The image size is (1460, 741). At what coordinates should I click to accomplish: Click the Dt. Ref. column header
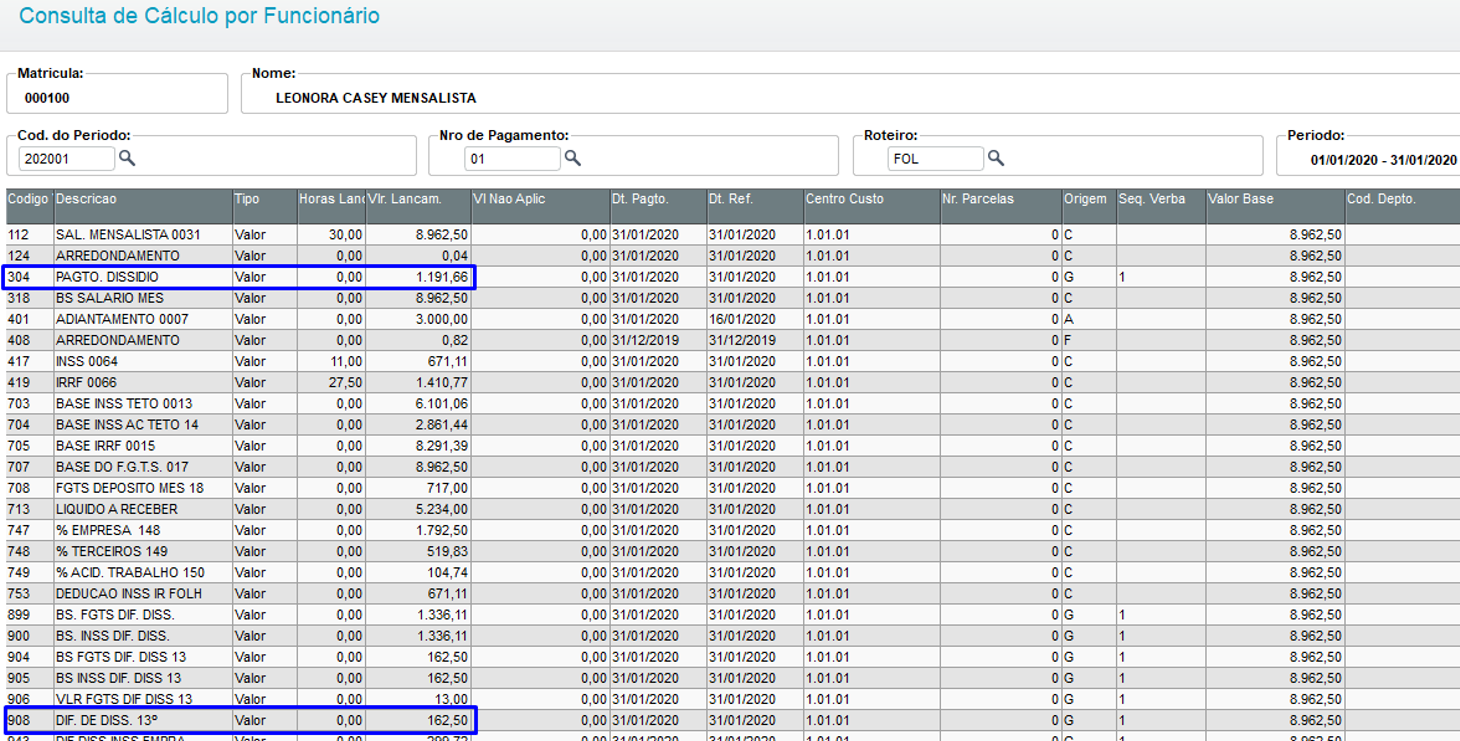[755, 206]
